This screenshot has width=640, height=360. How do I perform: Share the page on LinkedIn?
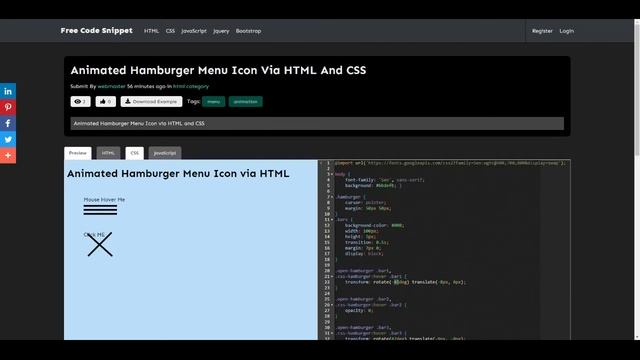(8, 91)
